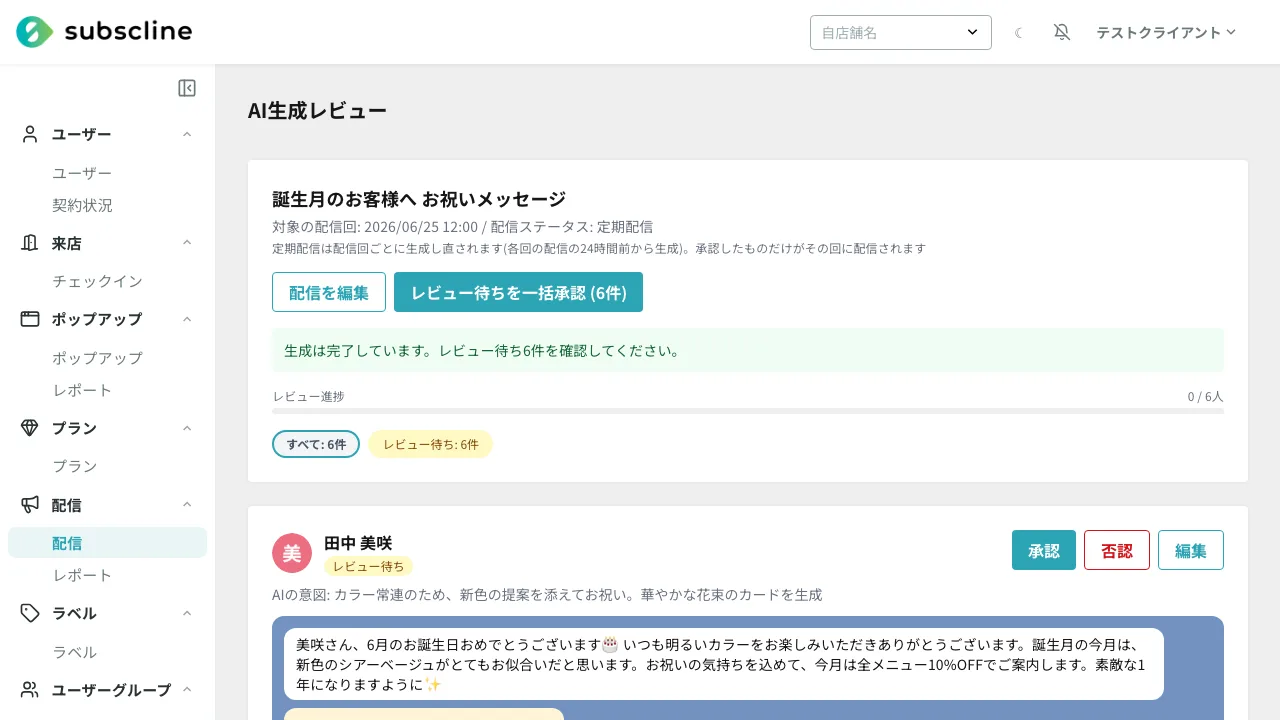The height and width of the screenshot is (720, 1280).
Task: Click 田中 美咲 avatar circle
Action: 292,553
